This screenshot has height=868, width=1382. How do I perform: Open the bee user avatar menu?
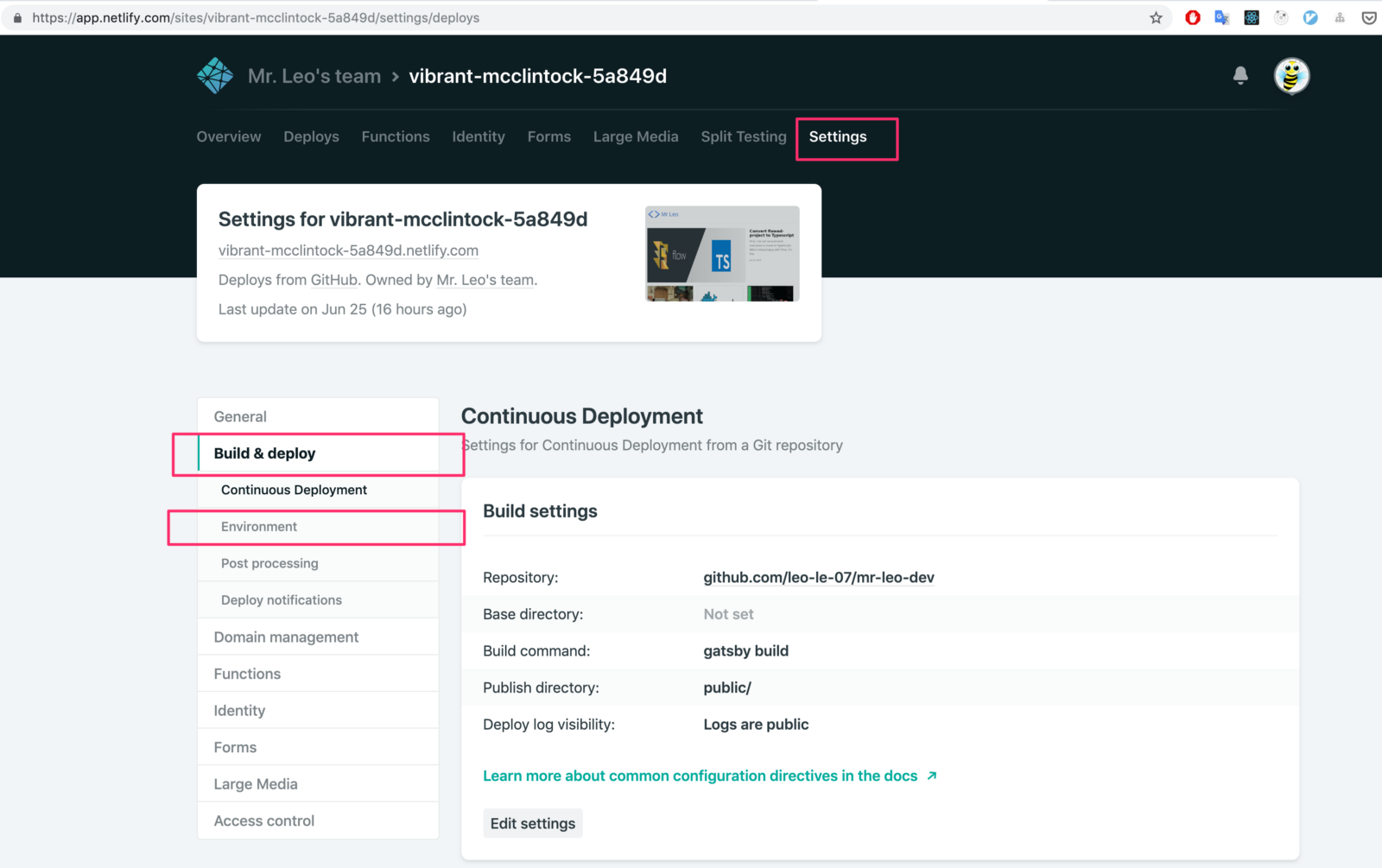(x=1291, y=76)
